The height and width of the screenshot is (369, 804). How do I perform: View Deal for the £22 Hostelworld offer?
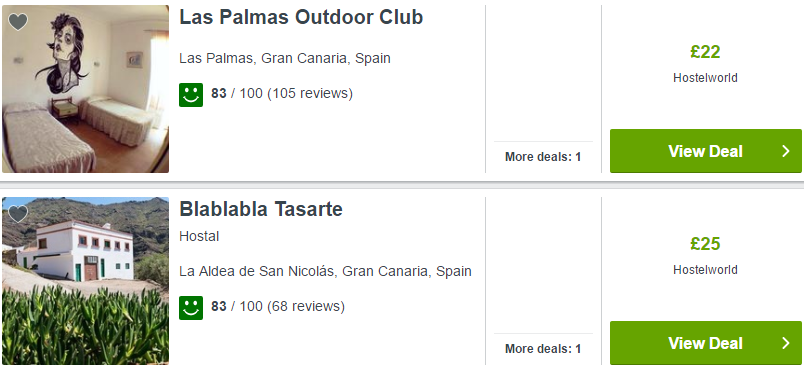[x=706, y=151]
